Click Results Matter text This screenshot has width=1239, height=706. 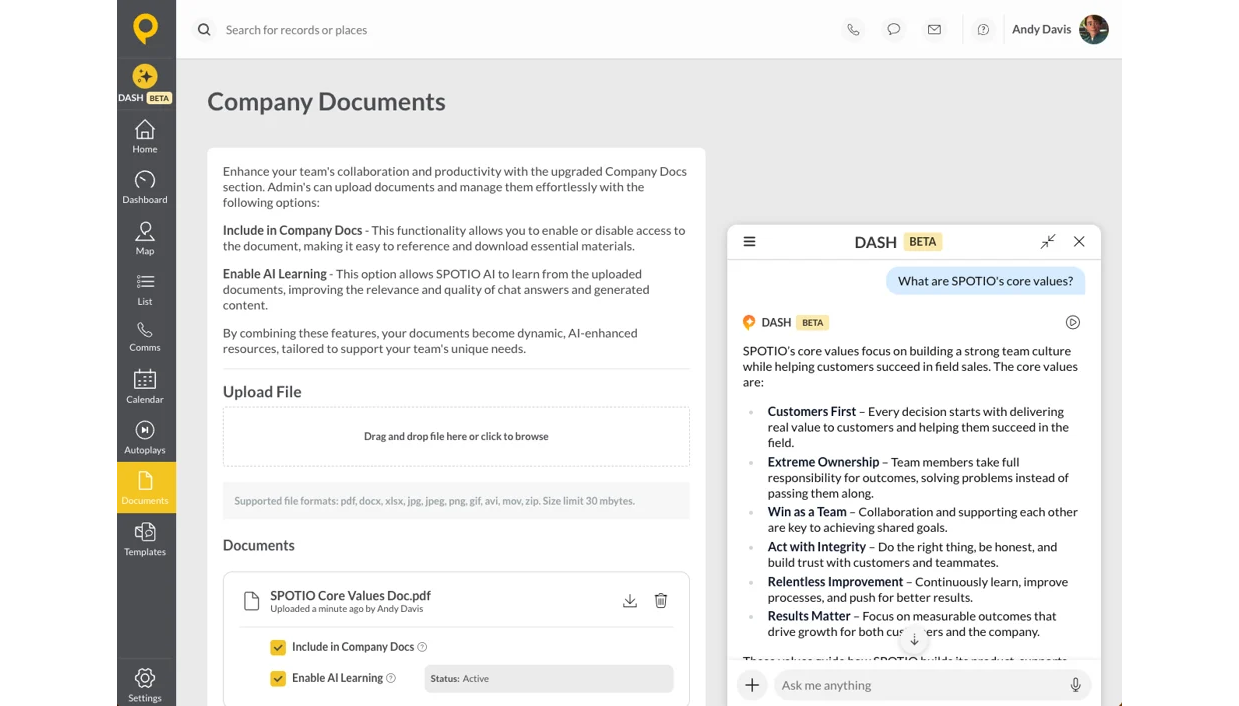(809, 616)
